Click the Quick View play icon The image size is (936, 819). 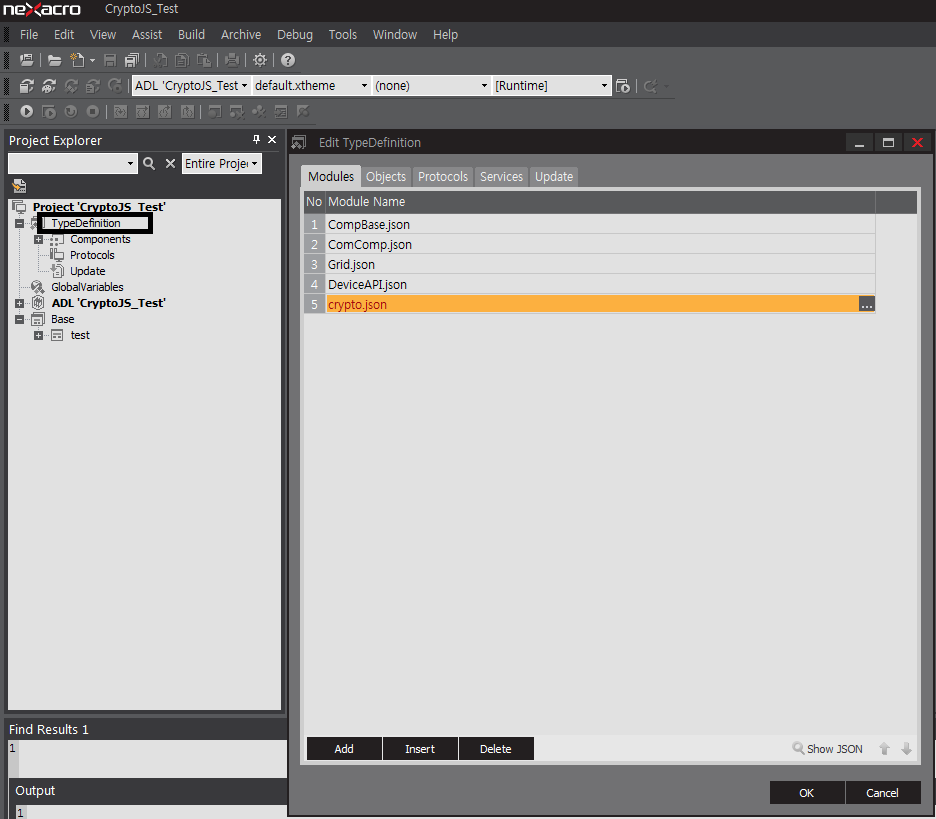(x=49, y=112)
